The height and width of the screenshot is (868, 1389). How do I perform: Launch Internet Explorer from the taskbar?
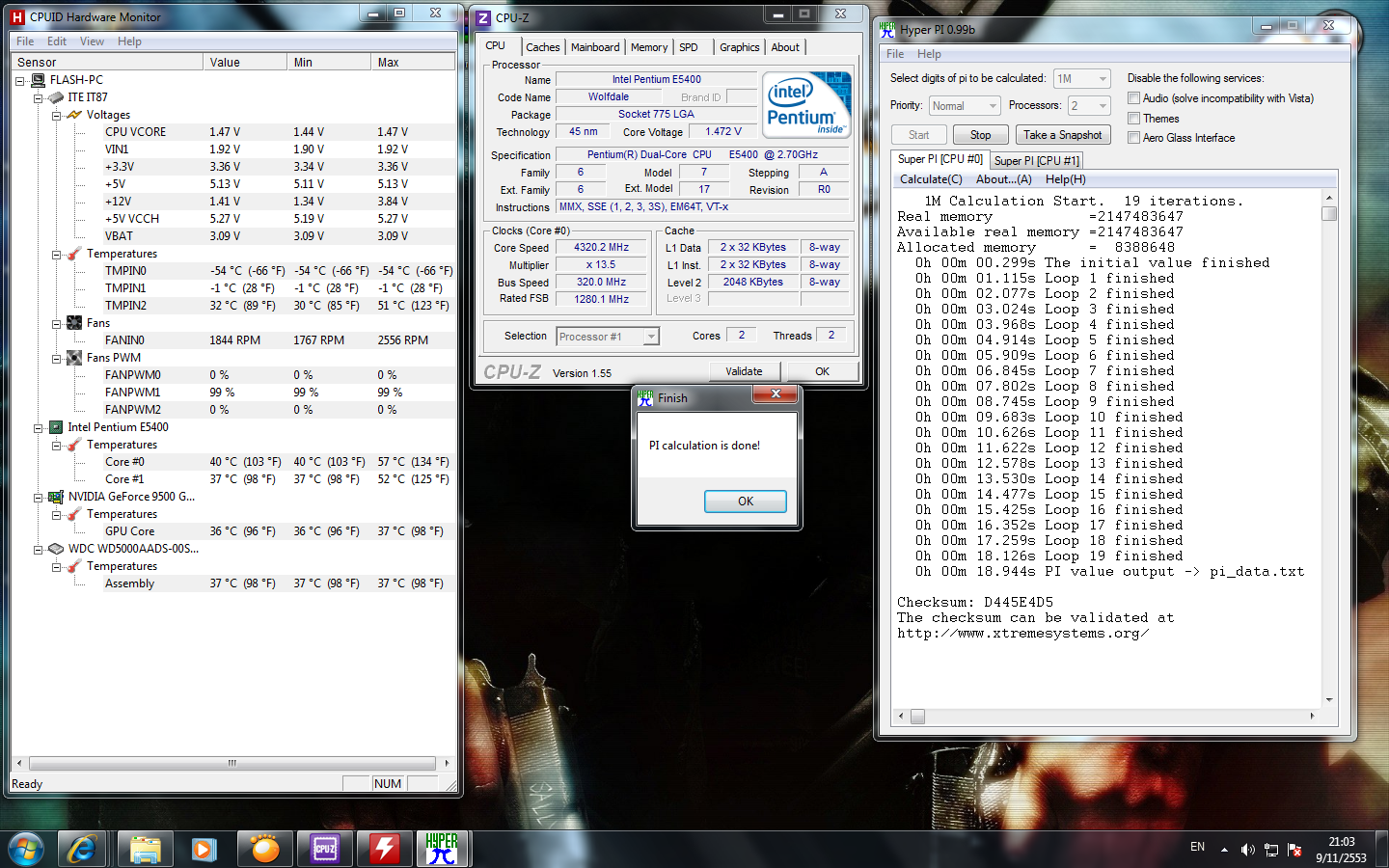click(x=82, y=849)
